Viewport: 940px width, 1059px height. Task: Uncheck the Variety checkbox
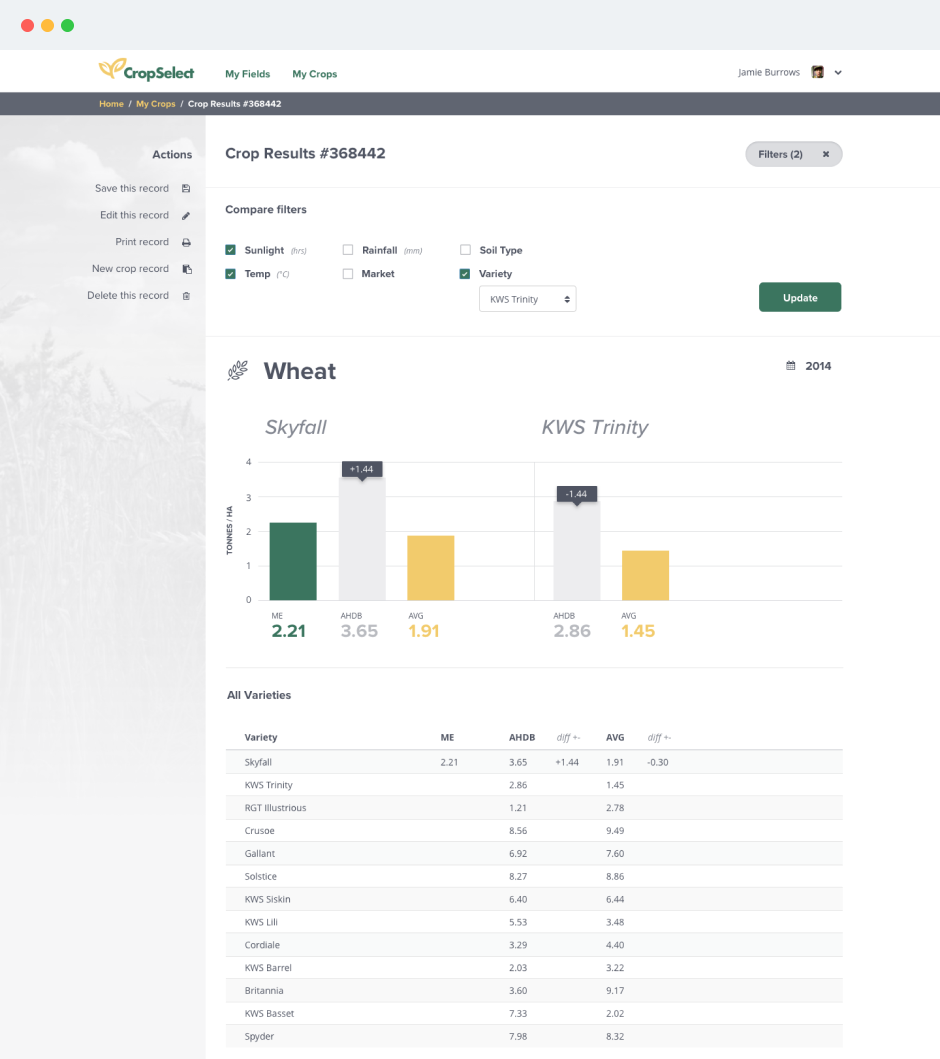pos(465,274)
